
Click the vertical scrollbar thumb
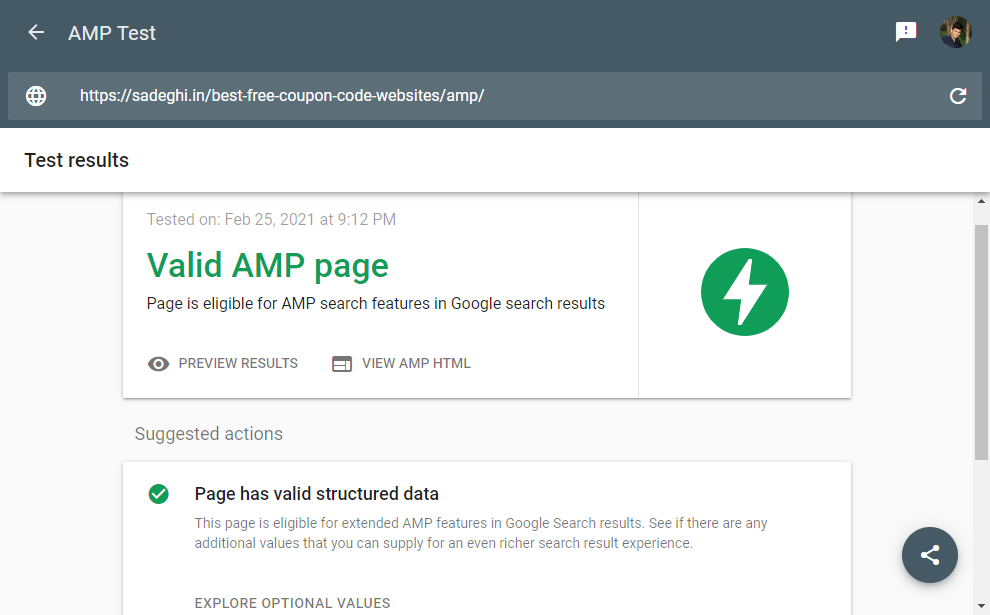pos(981,342)
